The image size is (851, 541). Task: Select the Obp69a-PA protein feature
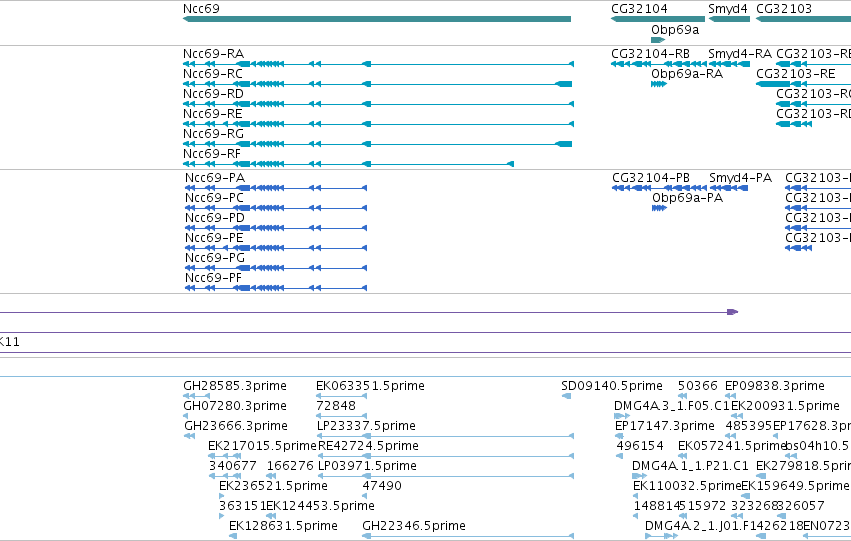[x=659, y=208]
